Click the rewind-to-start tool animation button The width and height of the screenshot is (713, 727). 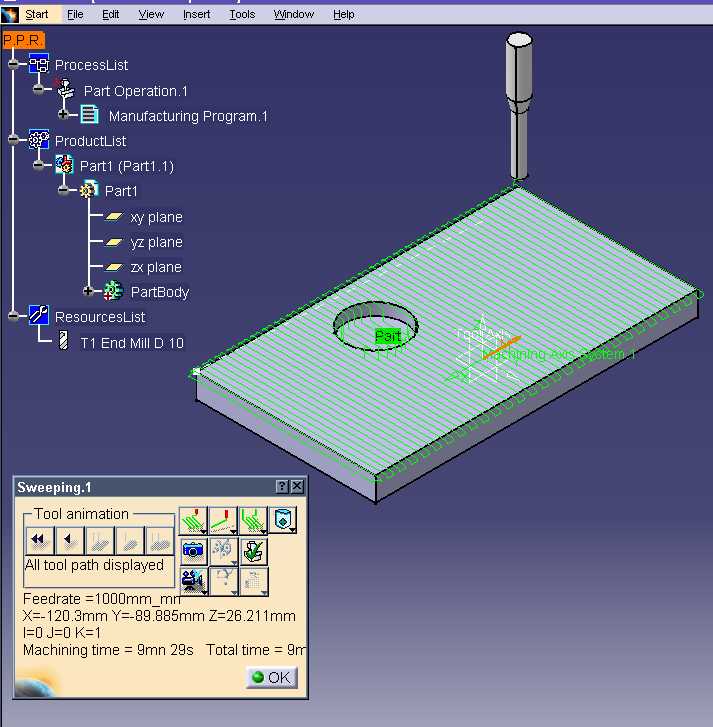pyautogui.click(x=40, y=540)
